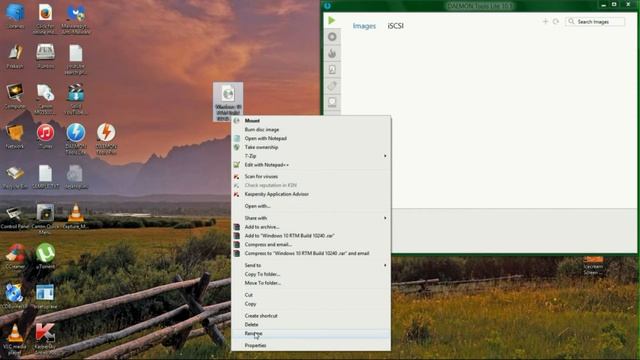The image size is (640, 360).
Task: Select the blue clapperboard video downloader icon
Action: pos(76,99)
